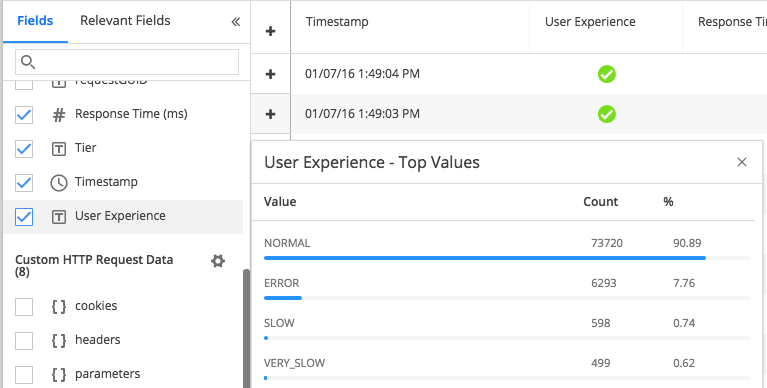Select the Fields tab

tap(35, 21)
